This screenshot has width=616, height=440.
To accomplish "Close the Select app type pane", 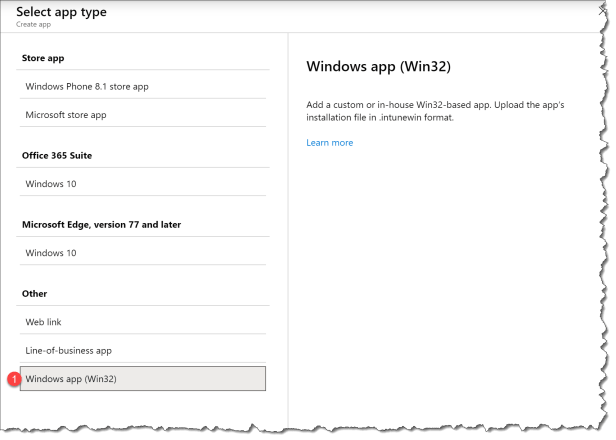I will pyautogui.click(x=602, y=11).
